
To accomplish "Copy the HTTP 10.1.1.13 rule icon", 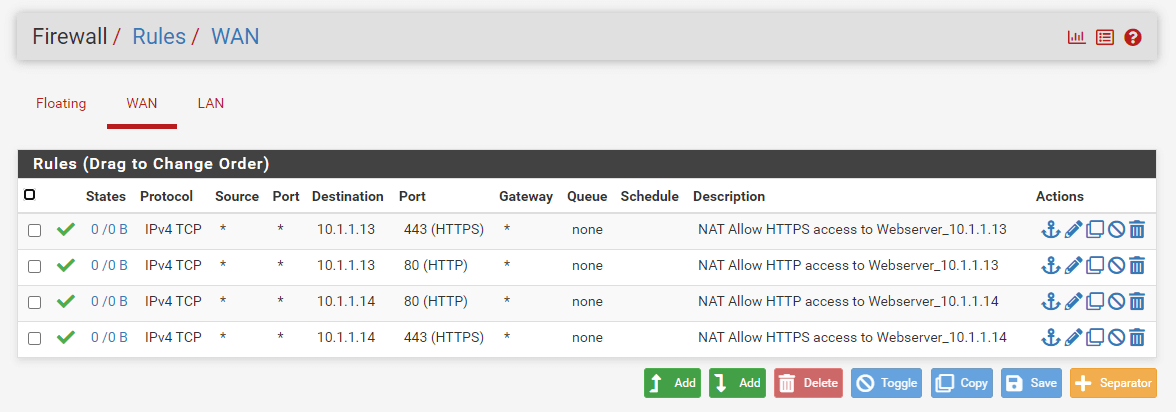I will coord(1095,265).
